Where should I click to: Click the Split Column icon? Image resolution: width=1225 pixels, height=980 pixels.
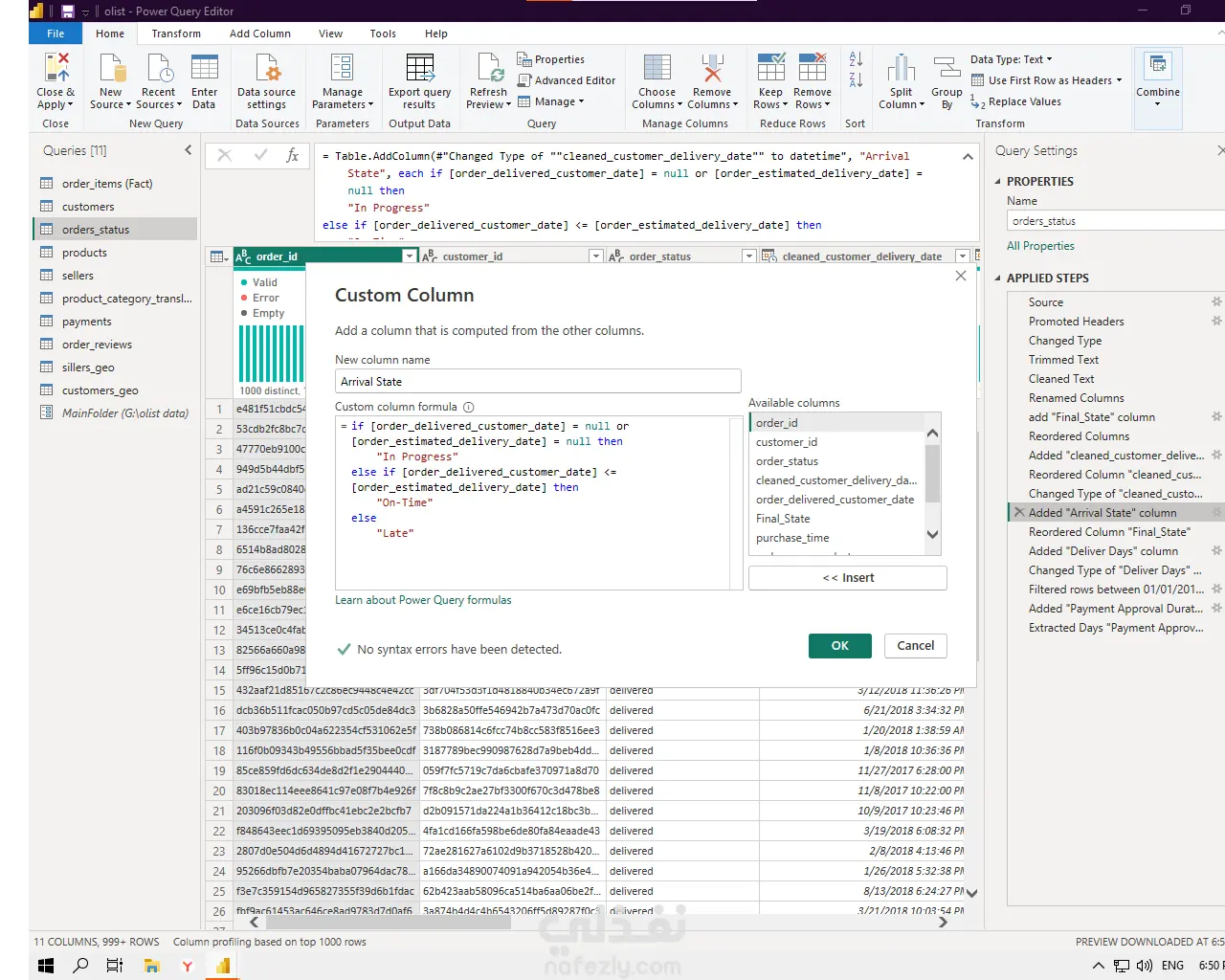tap(901, 68)
